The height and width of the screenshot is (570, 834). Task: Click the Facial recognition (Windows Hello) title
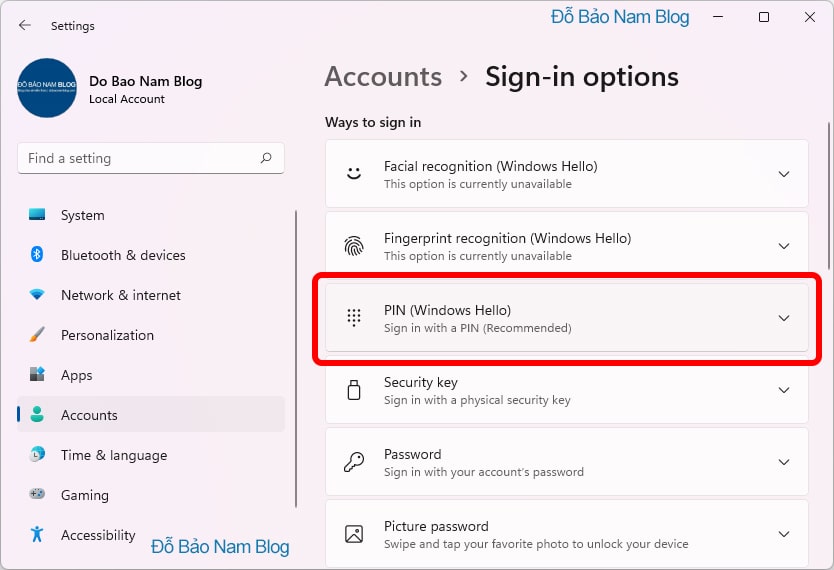click(490, 166)
